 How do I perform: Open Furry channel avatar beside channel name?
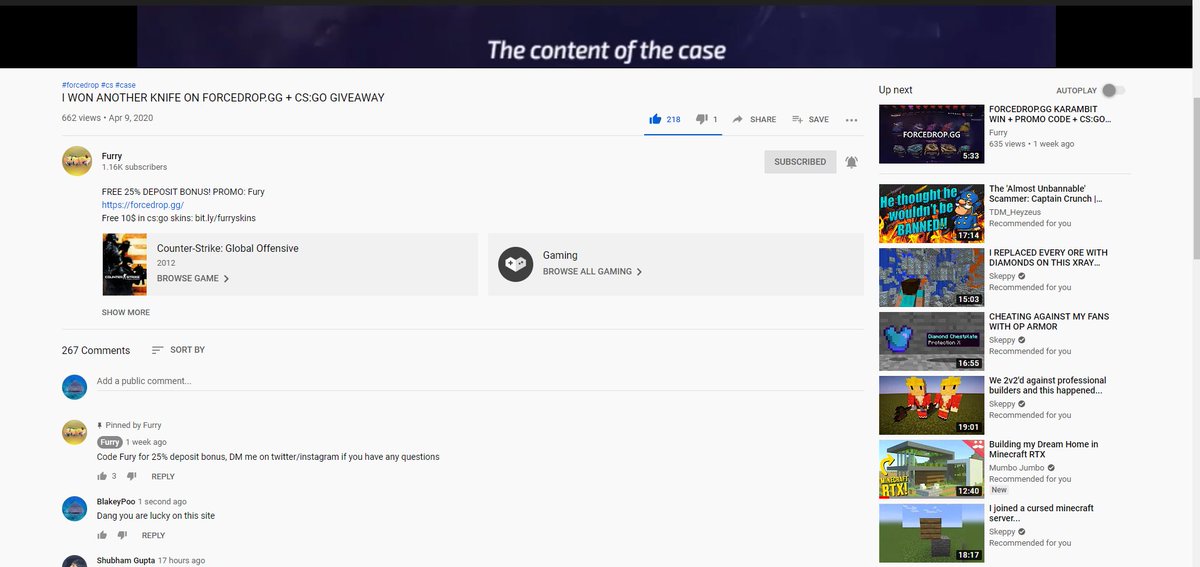[76, 161]
